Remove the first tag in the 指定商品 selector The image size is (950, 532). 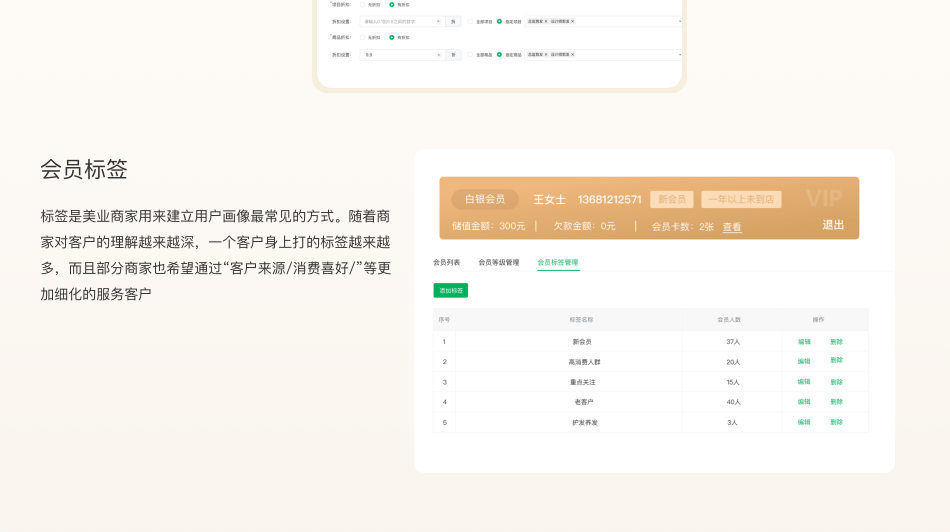(545, 54)
